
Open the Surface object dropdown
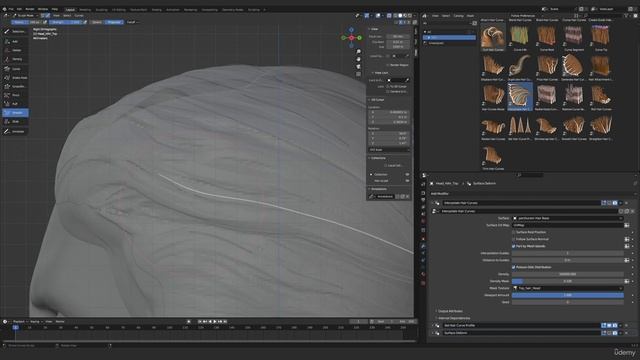(x=568, y=218)
